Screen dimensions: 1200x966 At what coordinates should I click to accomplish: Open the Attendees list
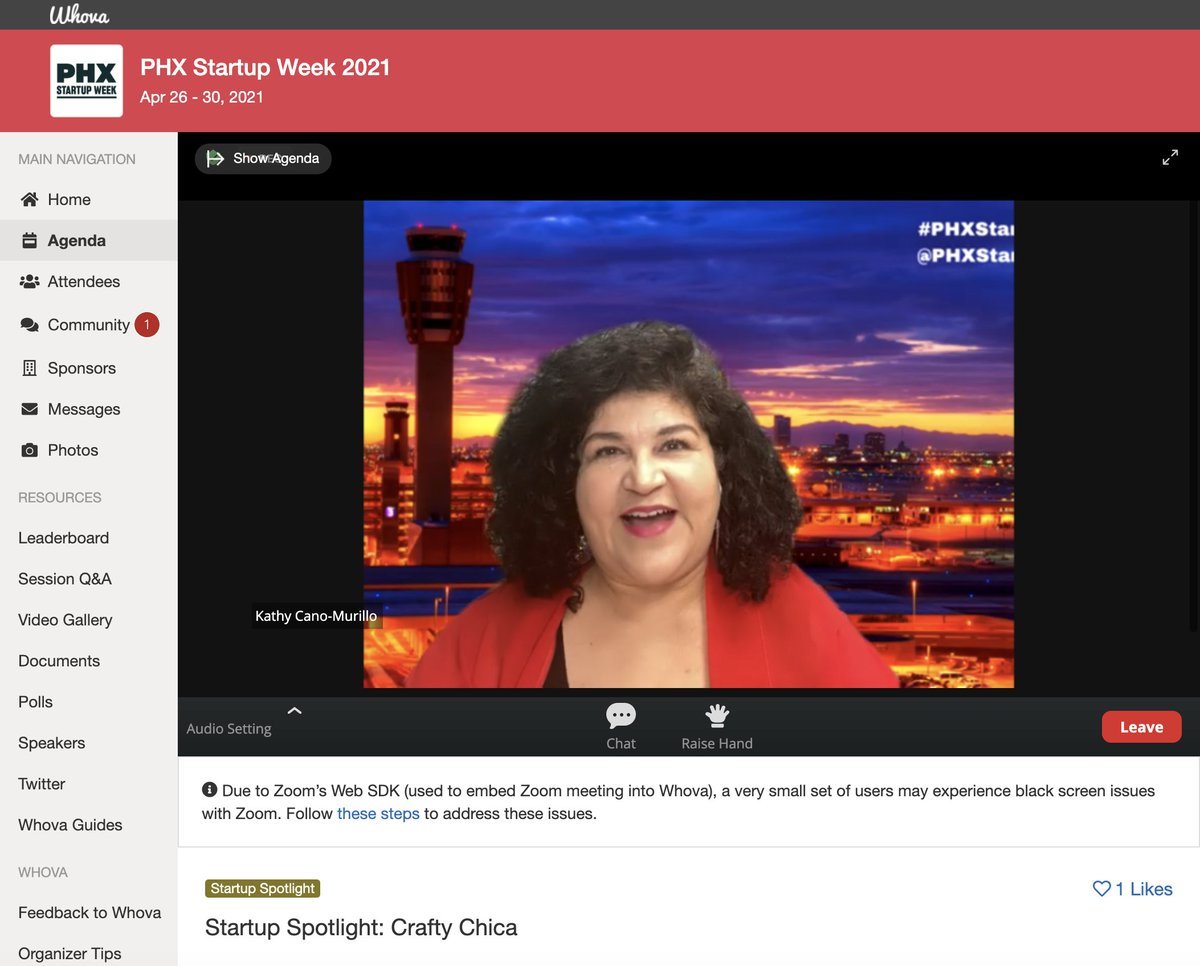pyautogui.click(x=84, y=282)
